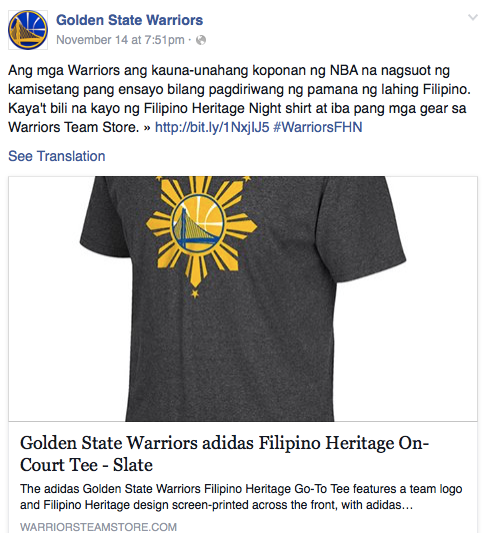
Task: Click the "Court Tee - Slate" title line
Action: point(86,465)
